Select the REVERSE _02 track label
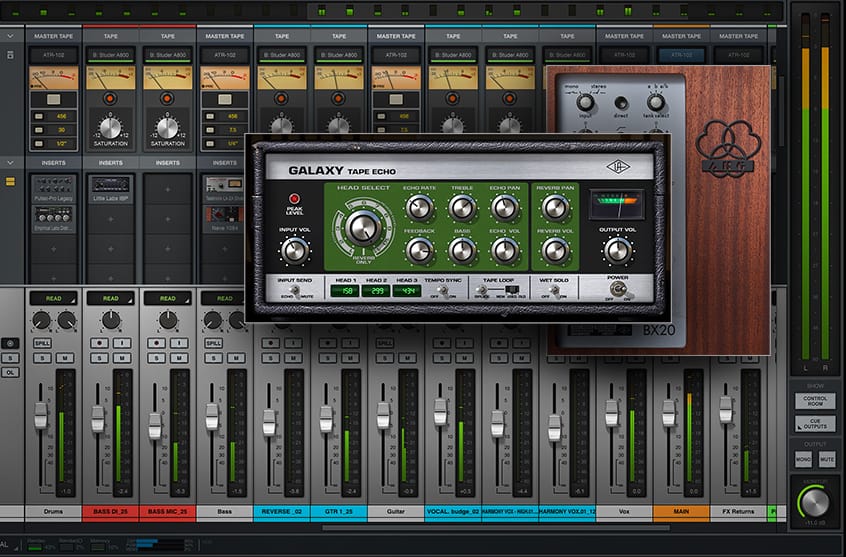This screenshot has width=846, height=557. coord(282,511)
